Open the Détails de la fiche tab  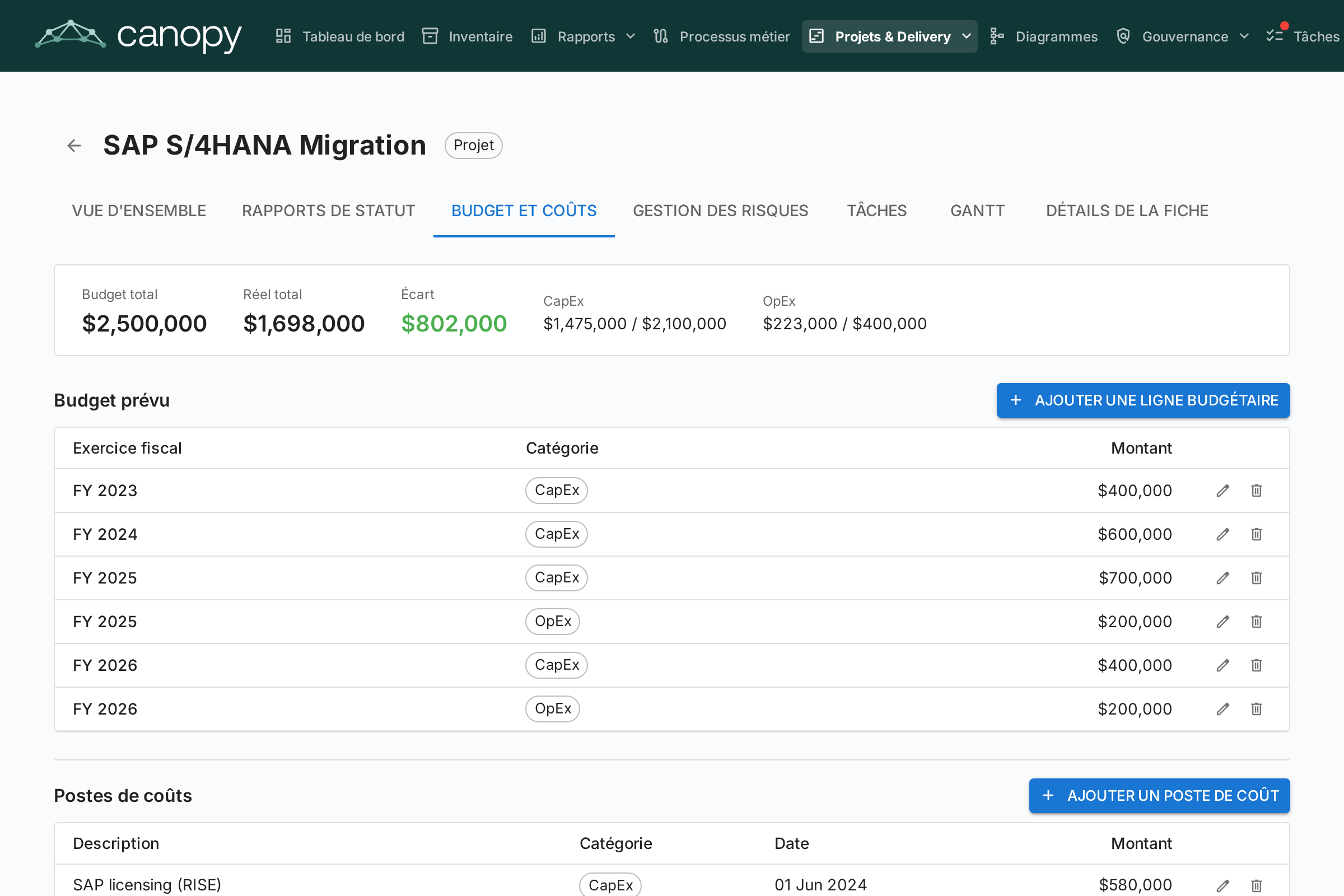tap(1127, 211)
